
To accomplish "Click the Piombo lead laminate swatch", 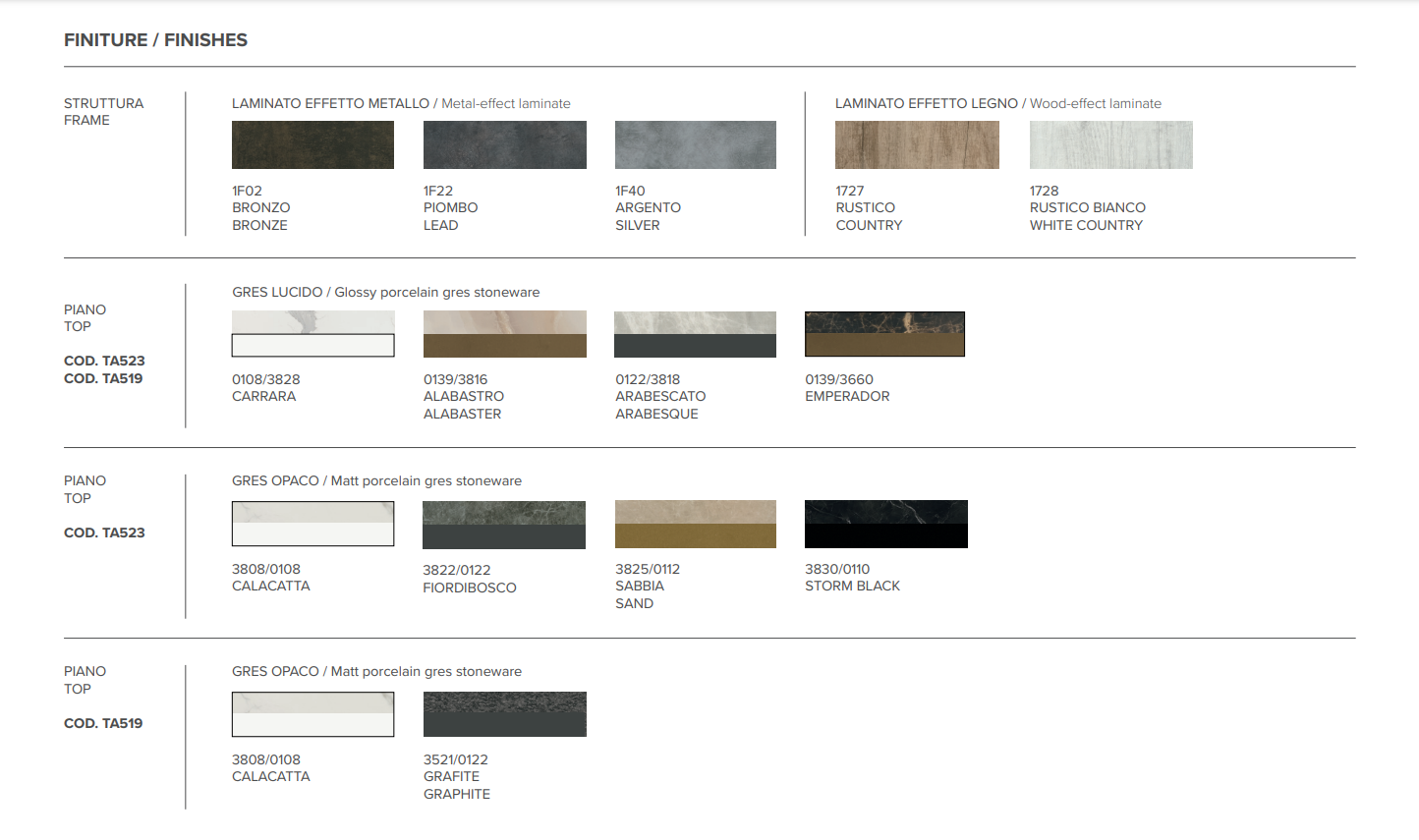I will 504,145.
